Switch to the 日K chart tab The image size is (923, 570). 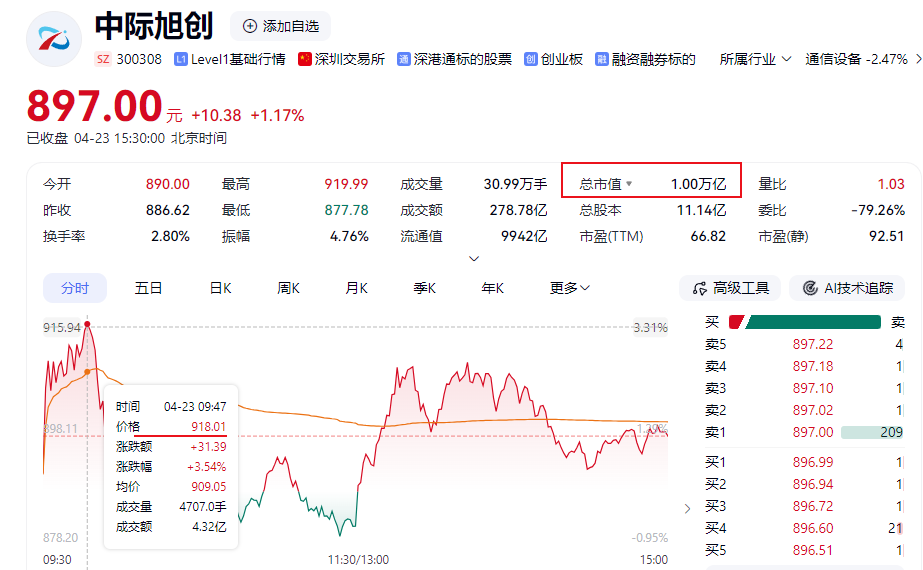click(x=220, y=288)
